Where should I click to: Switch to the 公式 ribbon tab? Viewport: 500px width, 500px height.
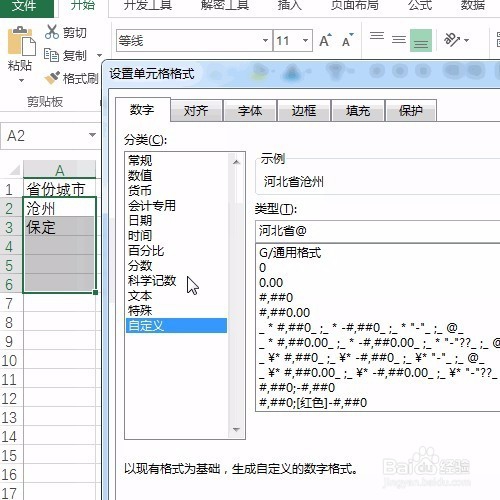[x=420, y=6]
